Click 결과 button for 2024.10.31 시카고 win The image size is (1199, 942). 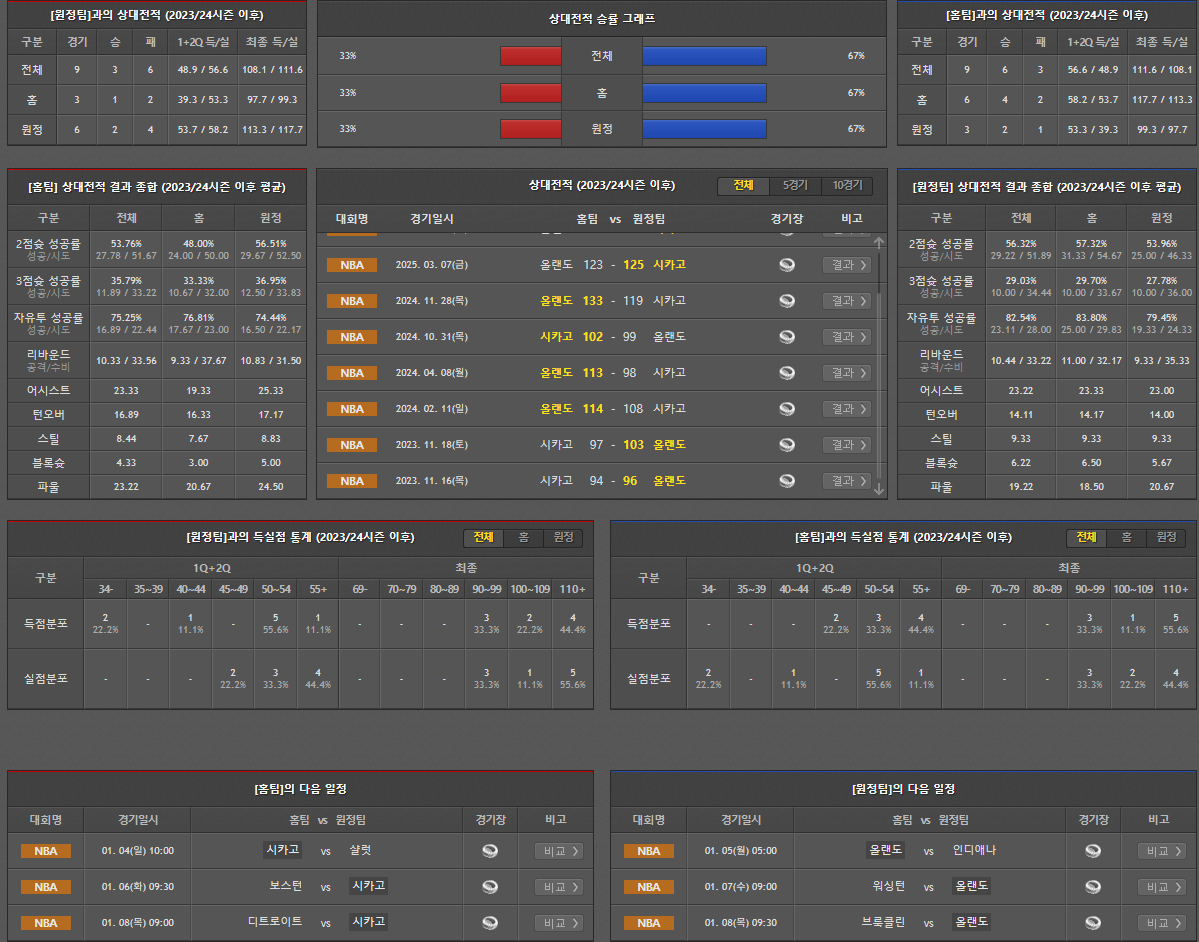pyautogui.click(x=846, y=337)
